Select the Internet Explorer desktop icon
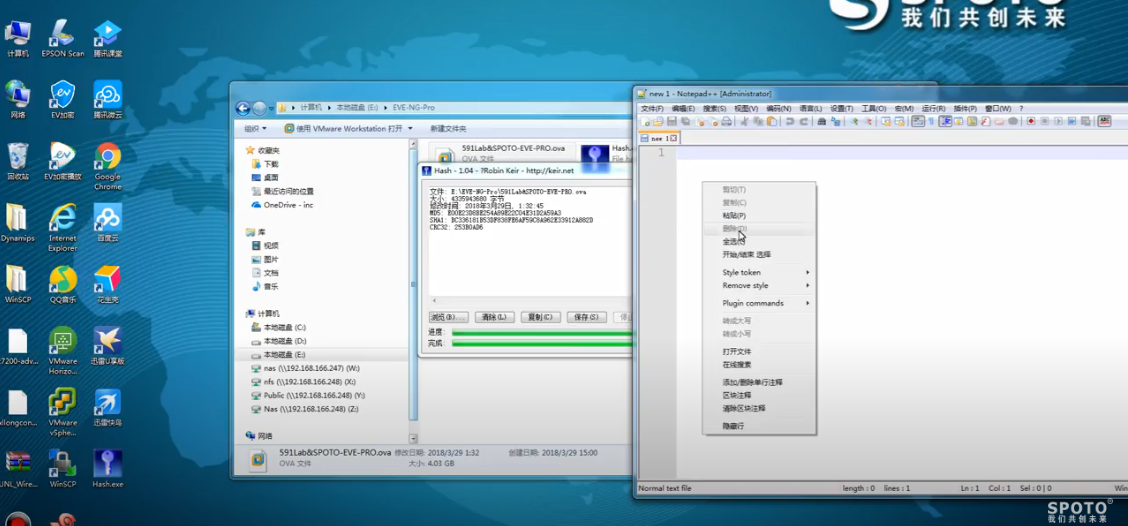 [x=63, y=227]
